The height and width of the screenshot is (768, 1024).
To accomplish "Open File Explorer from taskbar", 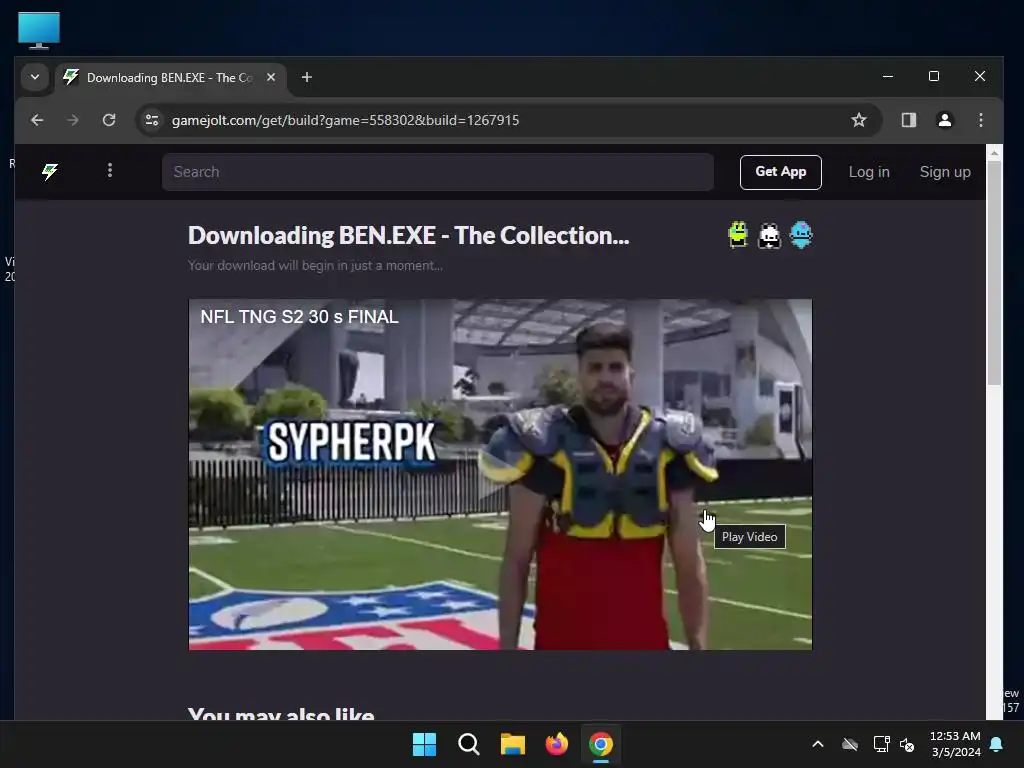I will point(513,744).
